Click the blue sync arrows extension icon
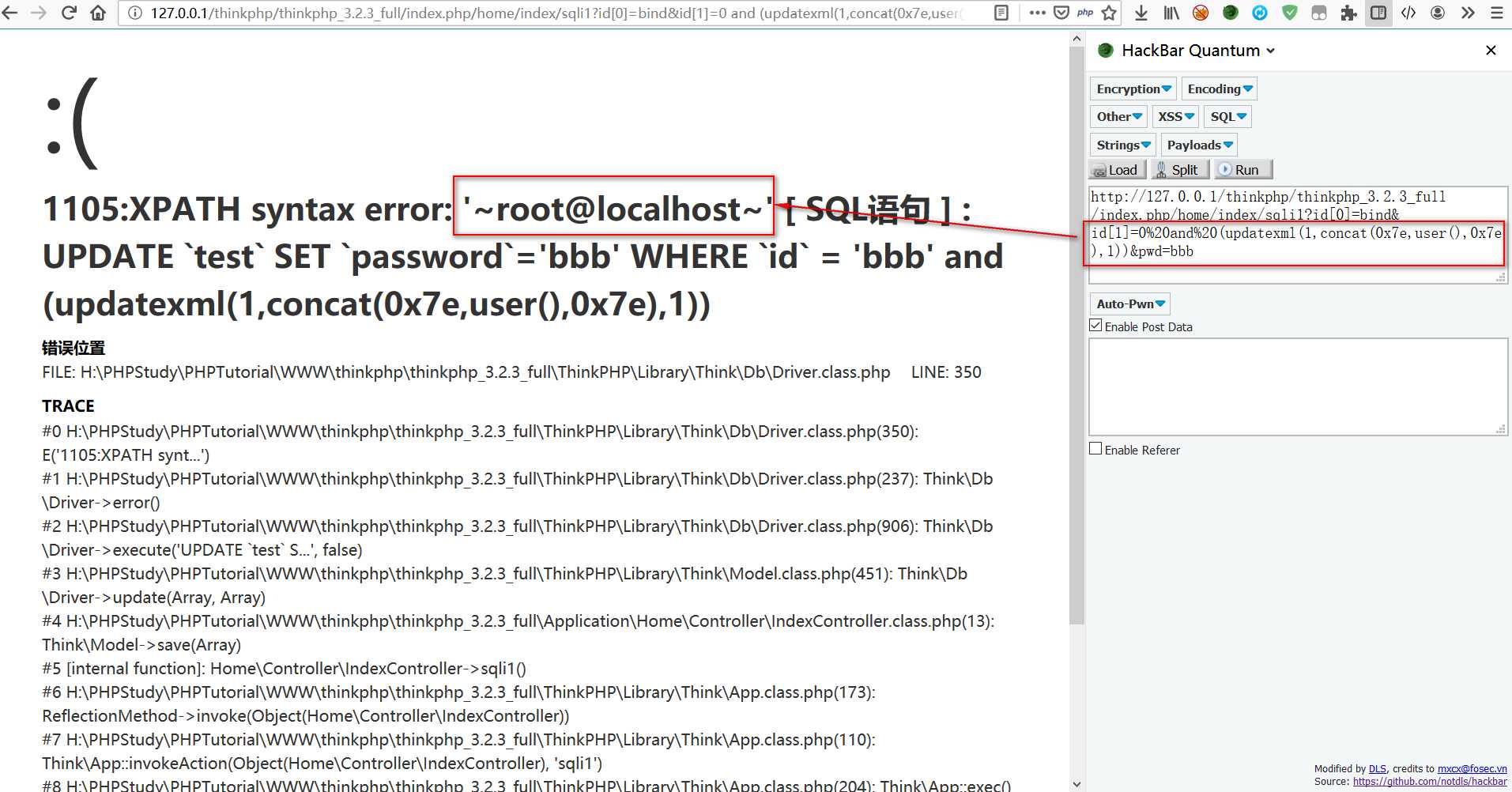 (1260, 13)
